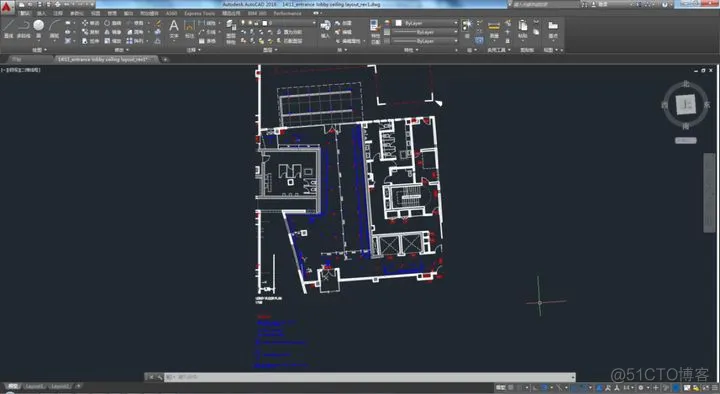The height and width of the screenshot is (394, 720).
Task: Click into the command line input
Action: point(370,377)
